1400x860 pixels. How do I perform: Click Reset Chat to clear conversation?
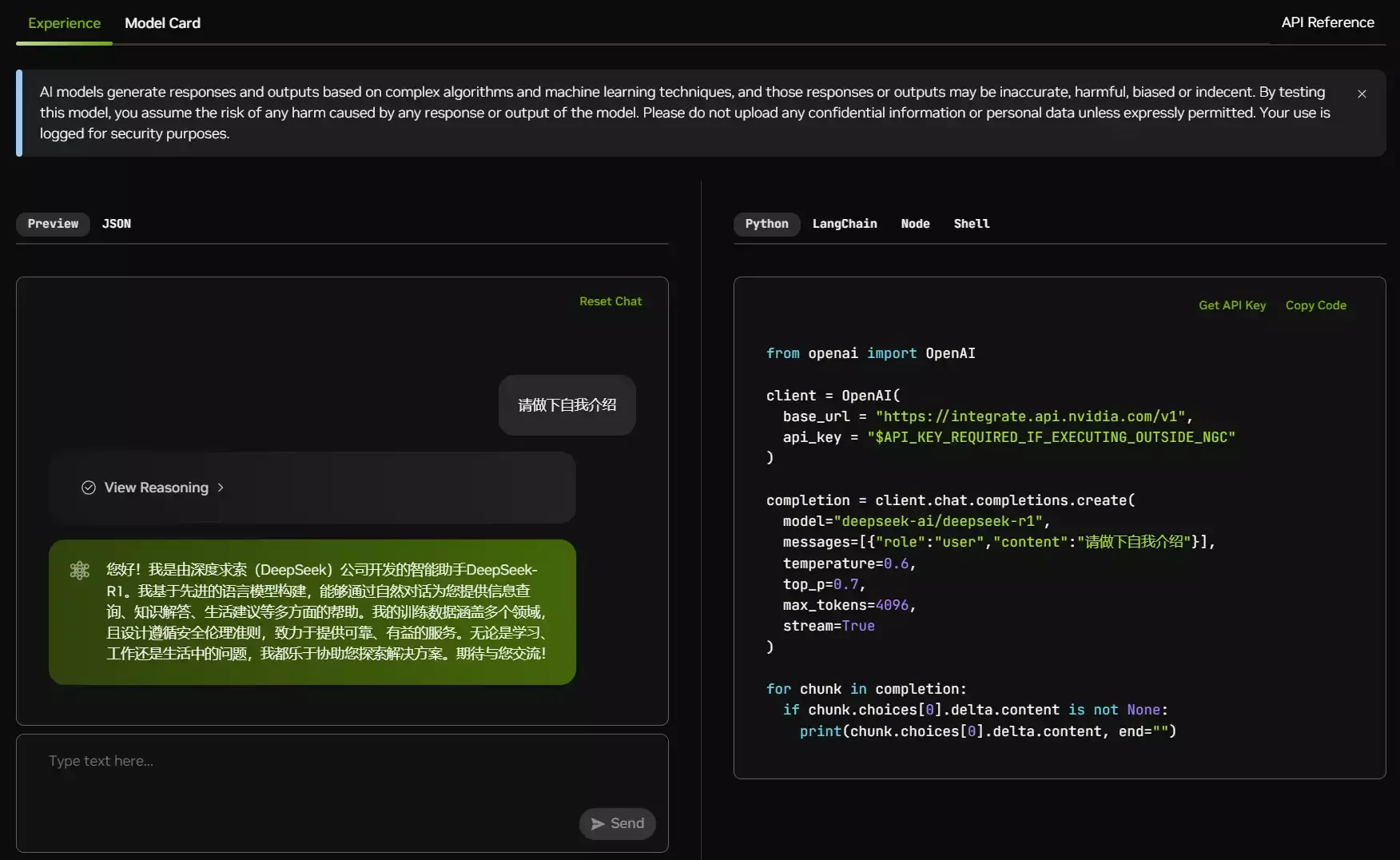click(x=611, y=301)
